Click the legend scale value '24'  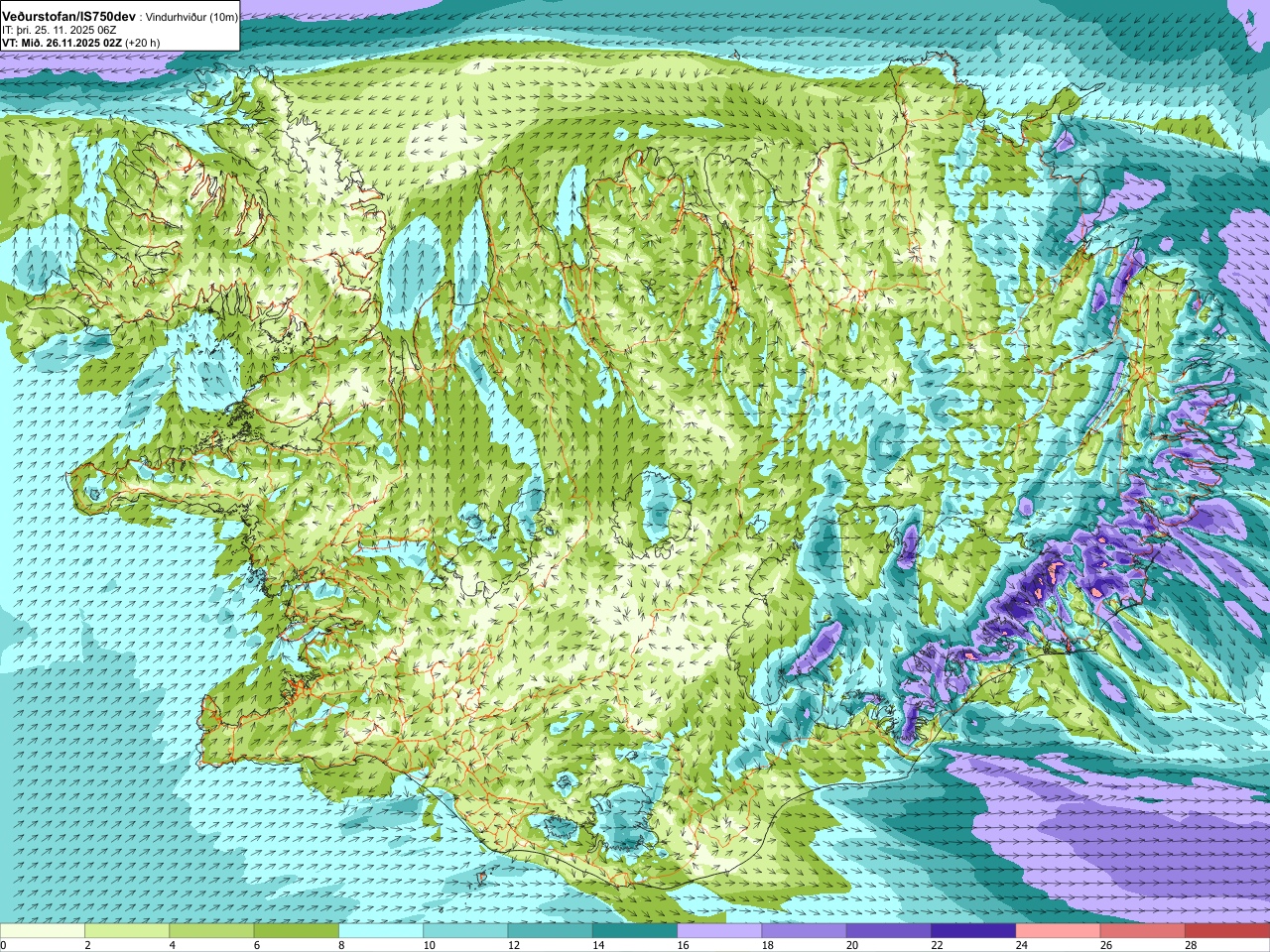click(x=1022, y=945)
